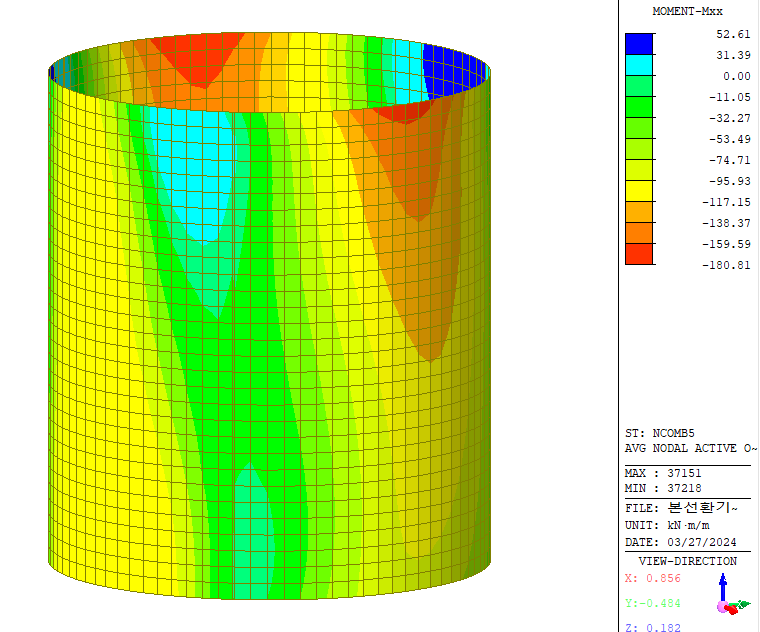Click the legend value -74.71
Viewport: 760px width, 632px height.
click(x=730, y=160)
